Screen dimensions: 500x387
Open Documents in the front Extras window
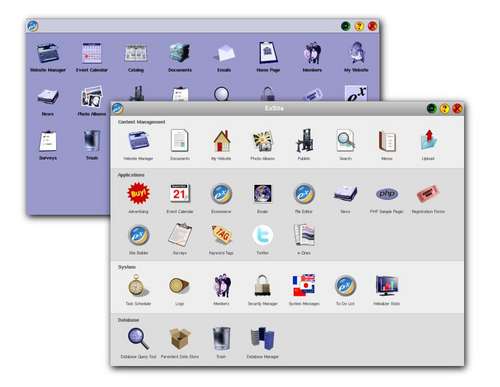(180, 141)
